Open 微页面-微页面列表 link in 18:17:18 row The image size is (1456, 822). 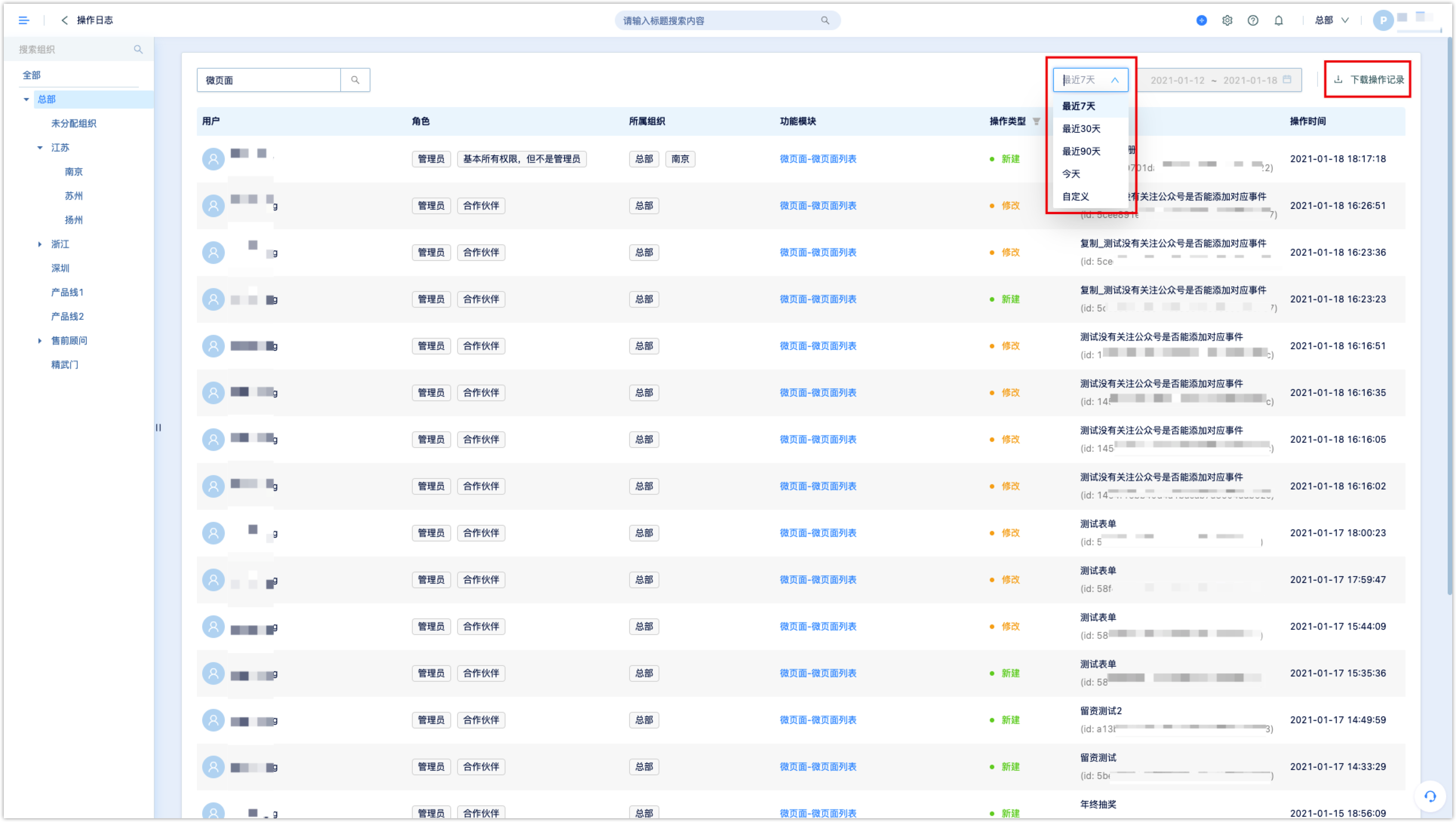tap(817, 159)
